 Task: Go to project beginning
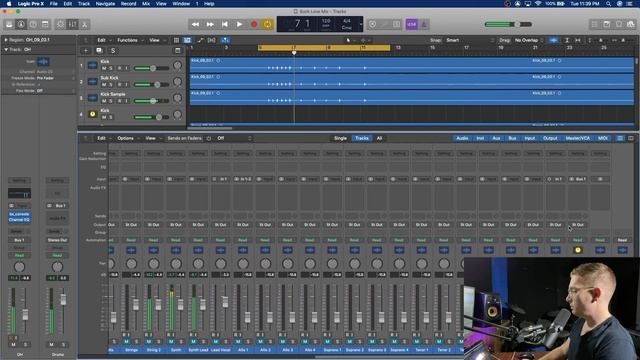[224, 24]
